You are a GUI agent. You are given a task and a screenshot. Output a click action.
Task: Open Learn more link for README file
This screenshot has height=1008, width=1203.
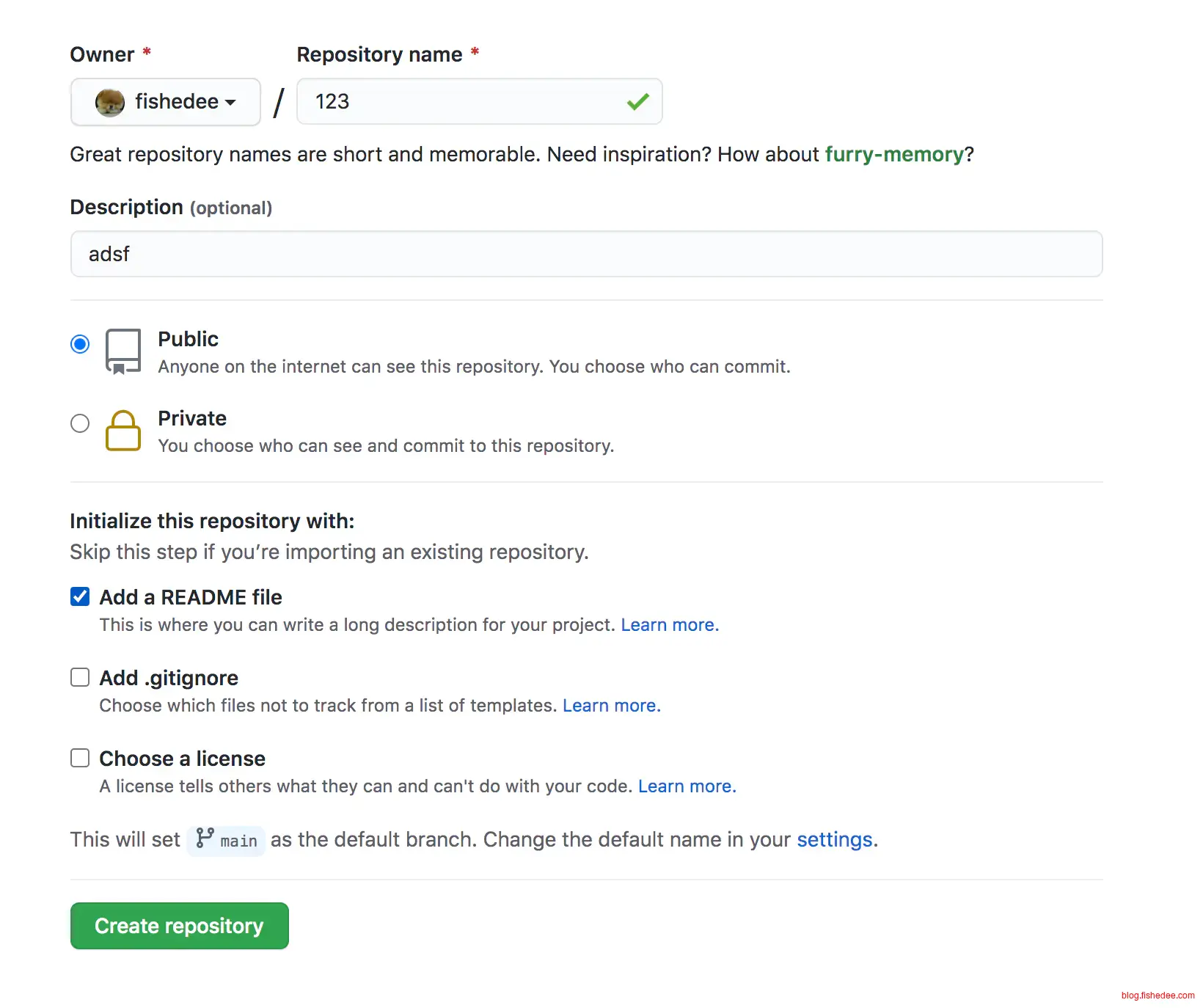(669, 625)
